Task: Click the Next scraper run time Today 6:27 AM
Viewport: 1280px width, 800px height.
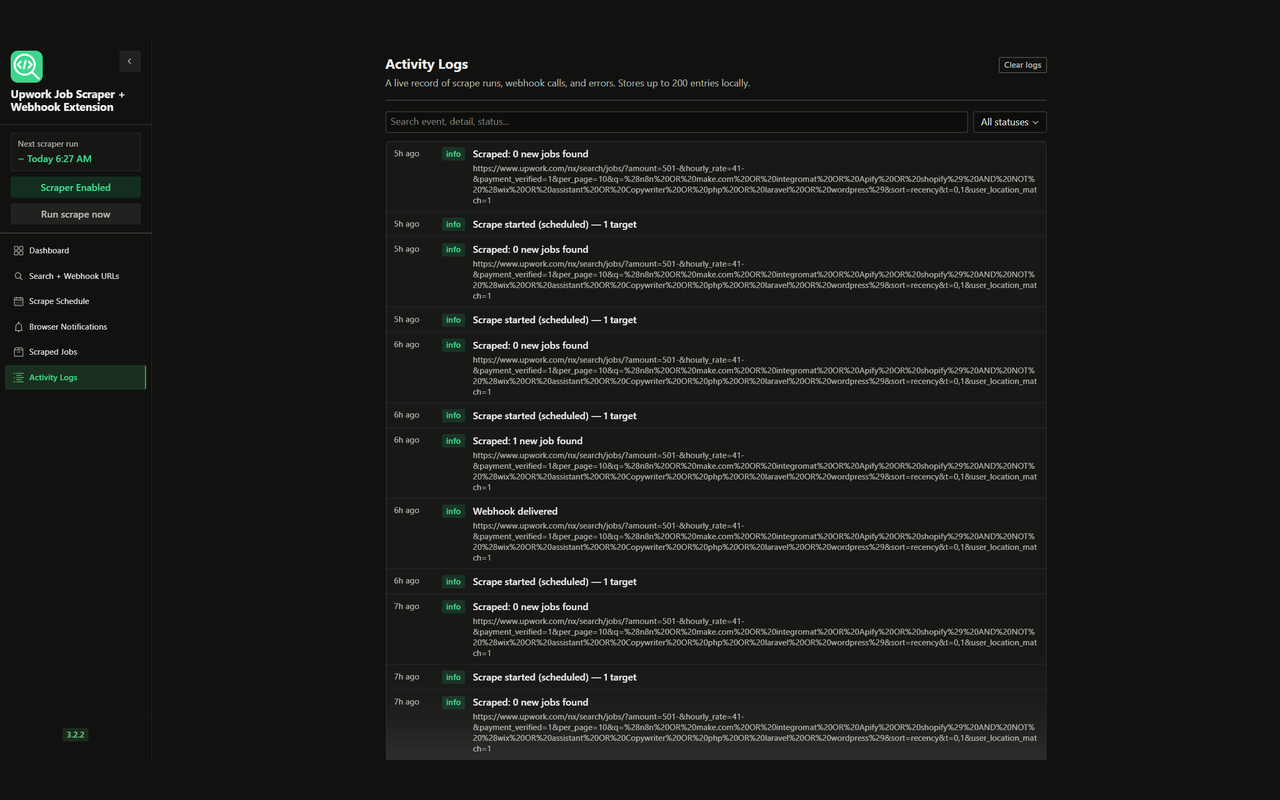Action: (55, 159)
